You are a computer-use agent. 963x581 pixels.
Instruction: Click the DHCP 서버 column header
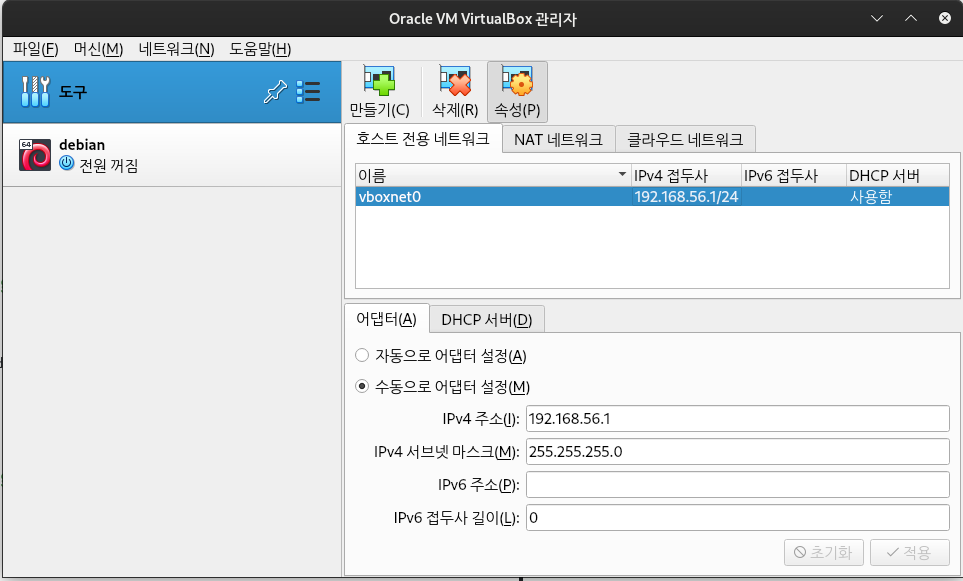click(898, 176)
